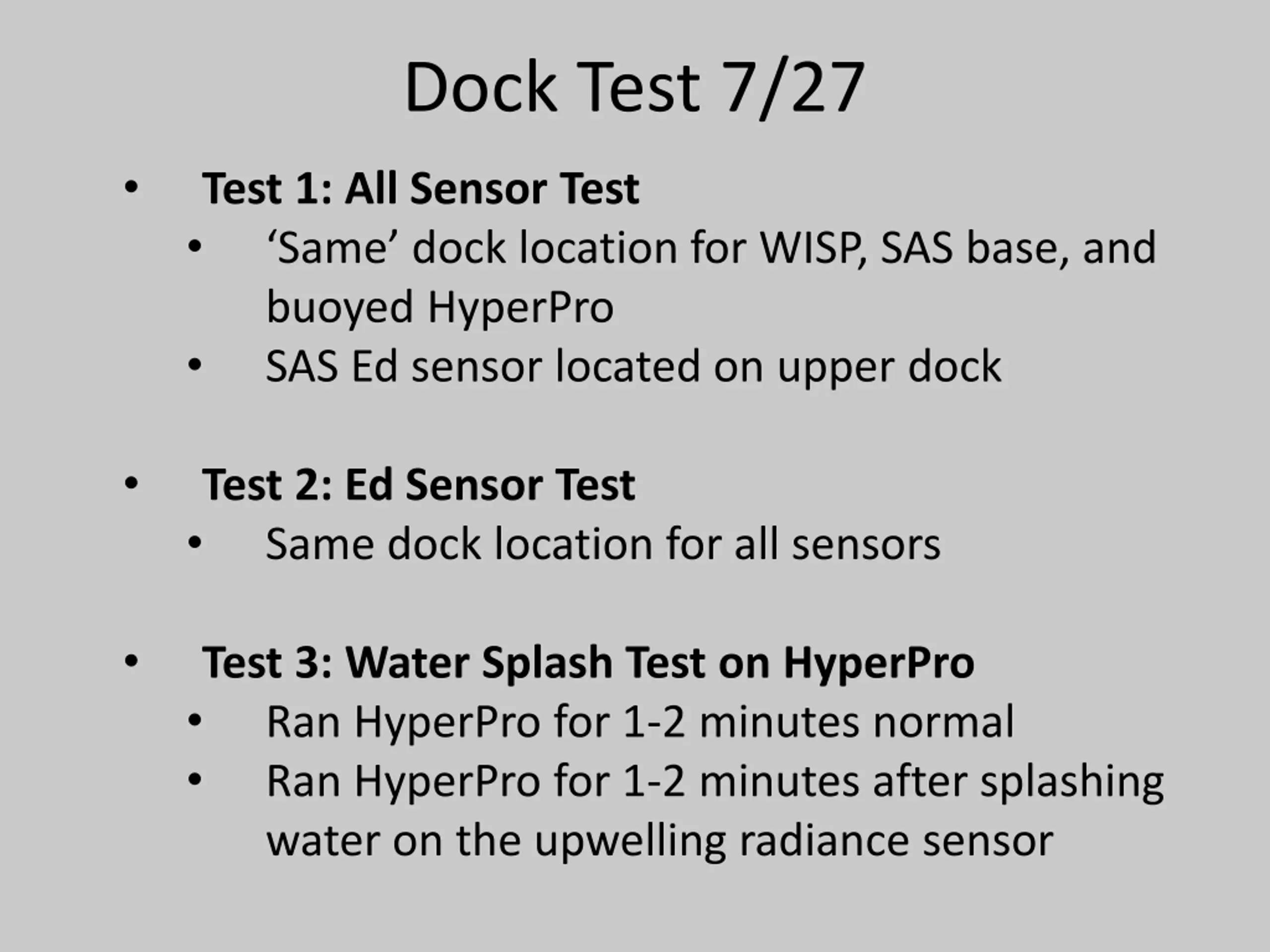1270x952 pixels.
Task: Click the bullet before after splashing line
Action: click(x=194, y=781)
